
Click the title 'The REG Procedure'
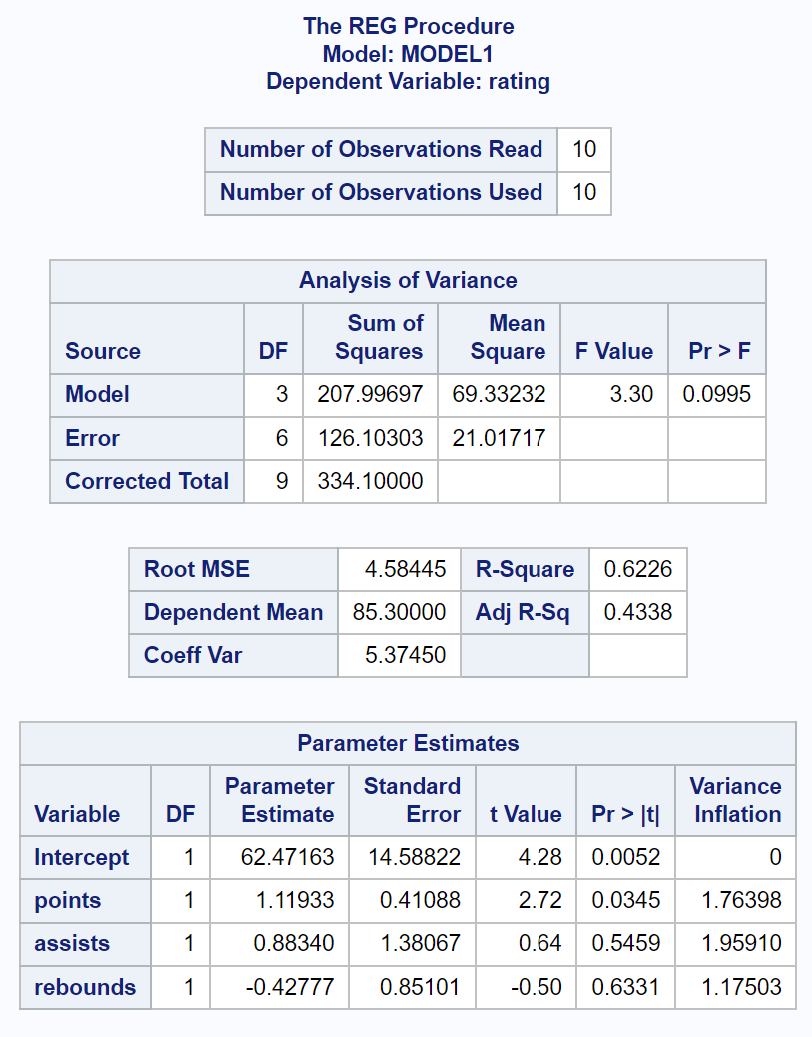pyautogui.click(x=409, y=26)
